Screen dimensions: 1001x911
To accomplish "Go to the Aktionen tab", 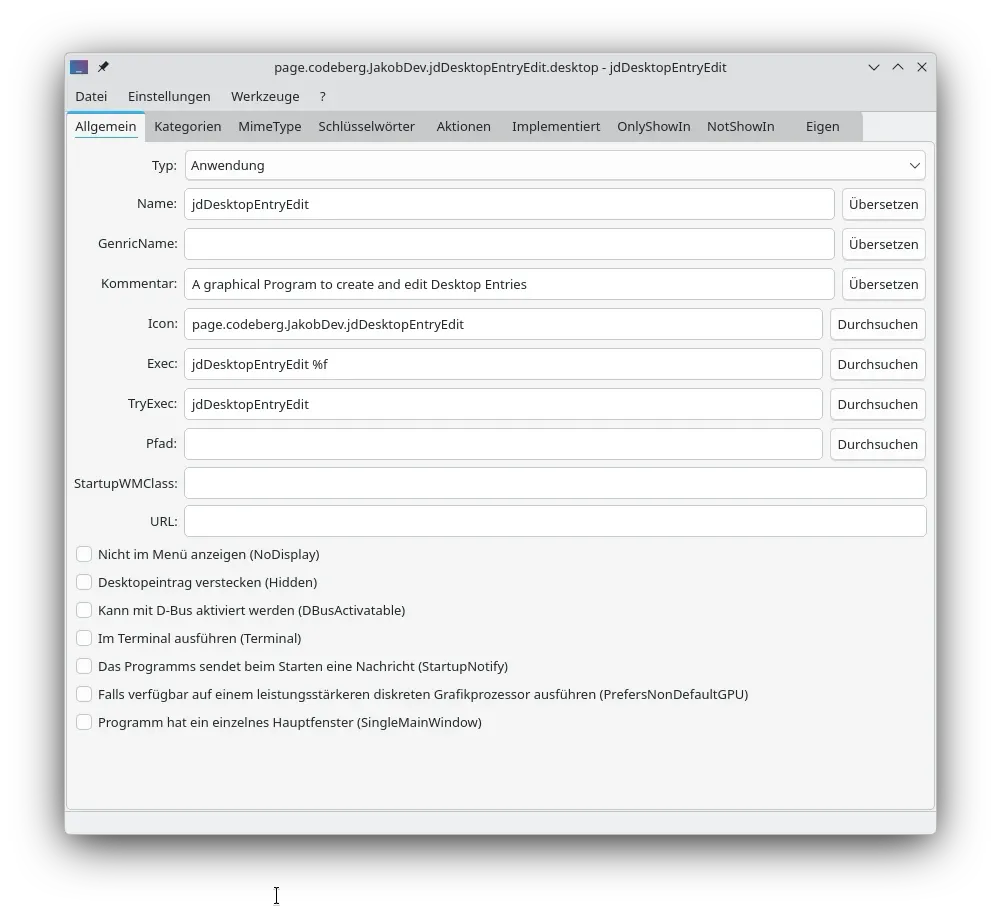I will coord(463,126).
